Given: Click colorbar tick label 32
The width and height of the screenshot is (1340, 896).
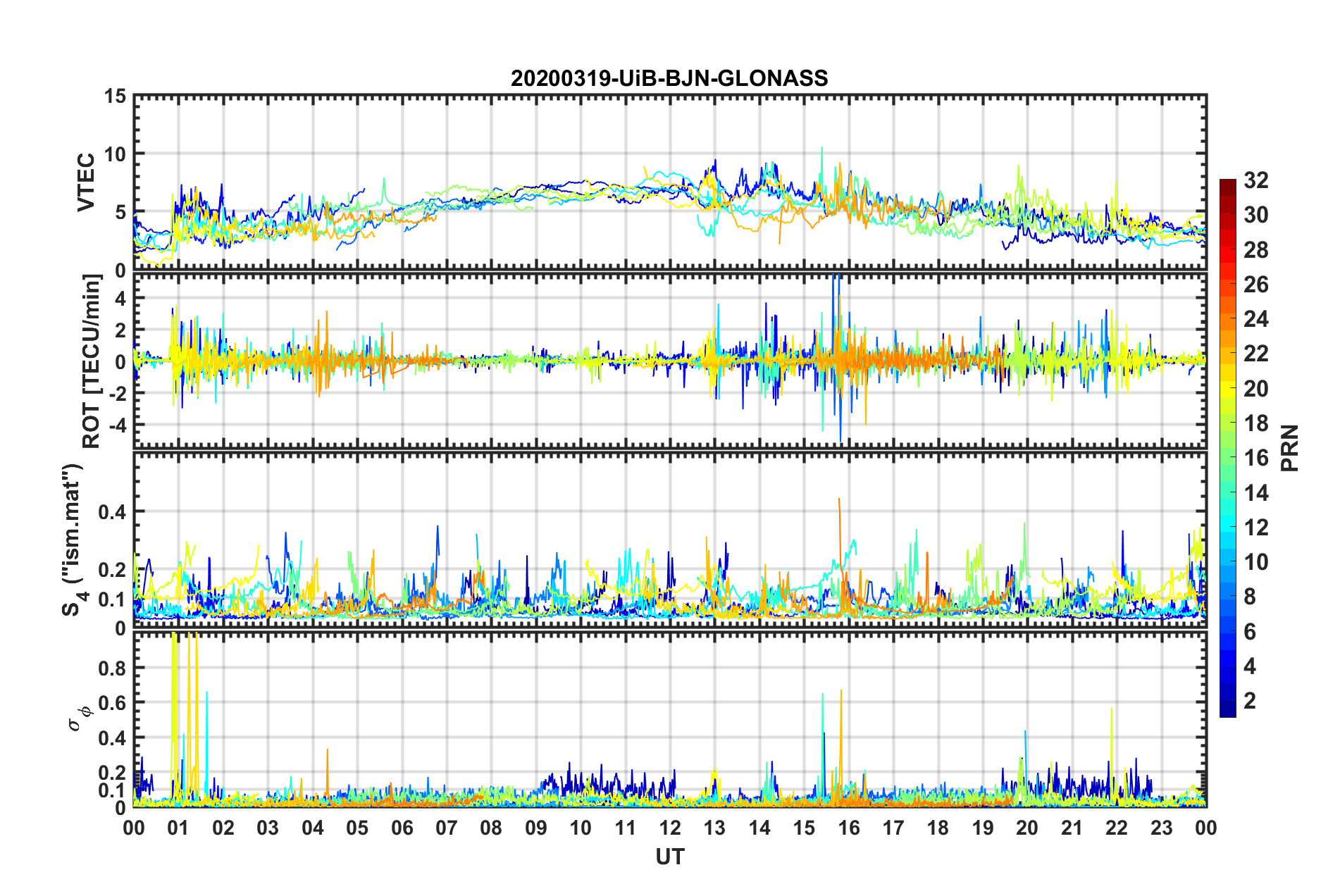Looking at the screenshot, I should coord(1256,180).
